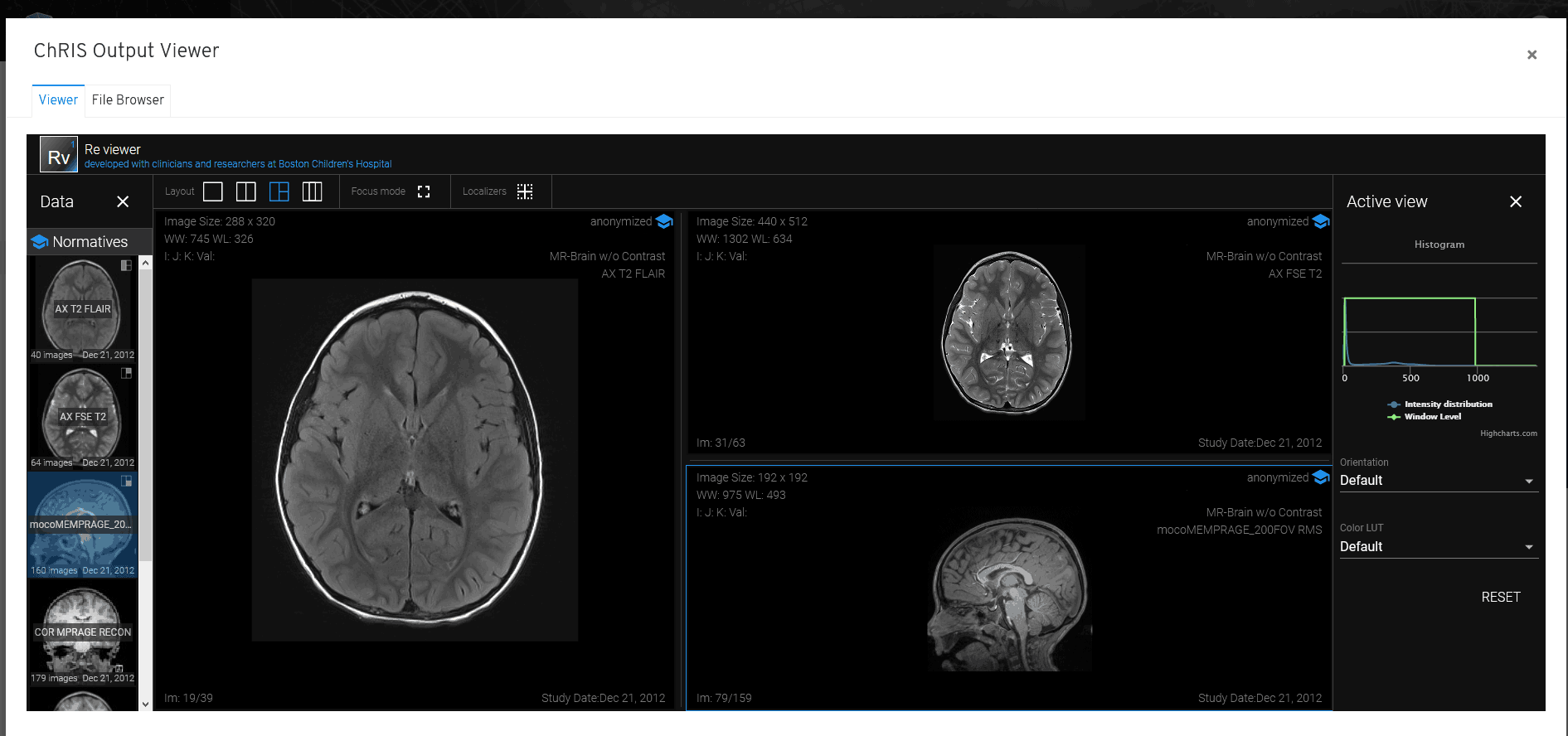The height and width of the screenshot is (736, 1568).
Task: Select the single-pane layout icon
Action: coord(213,191)
